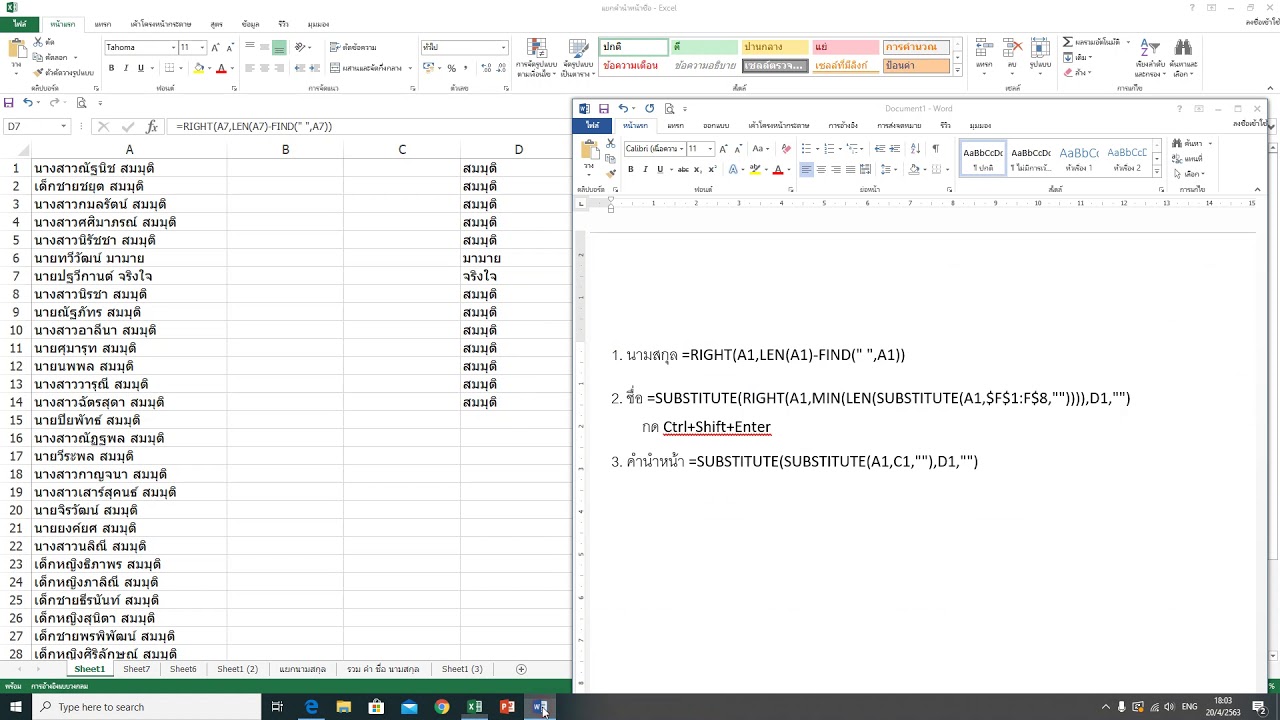This screenshot has width=1280, height=720.
Task: Select the pink 'Bad' cell style
Action: 844,47
